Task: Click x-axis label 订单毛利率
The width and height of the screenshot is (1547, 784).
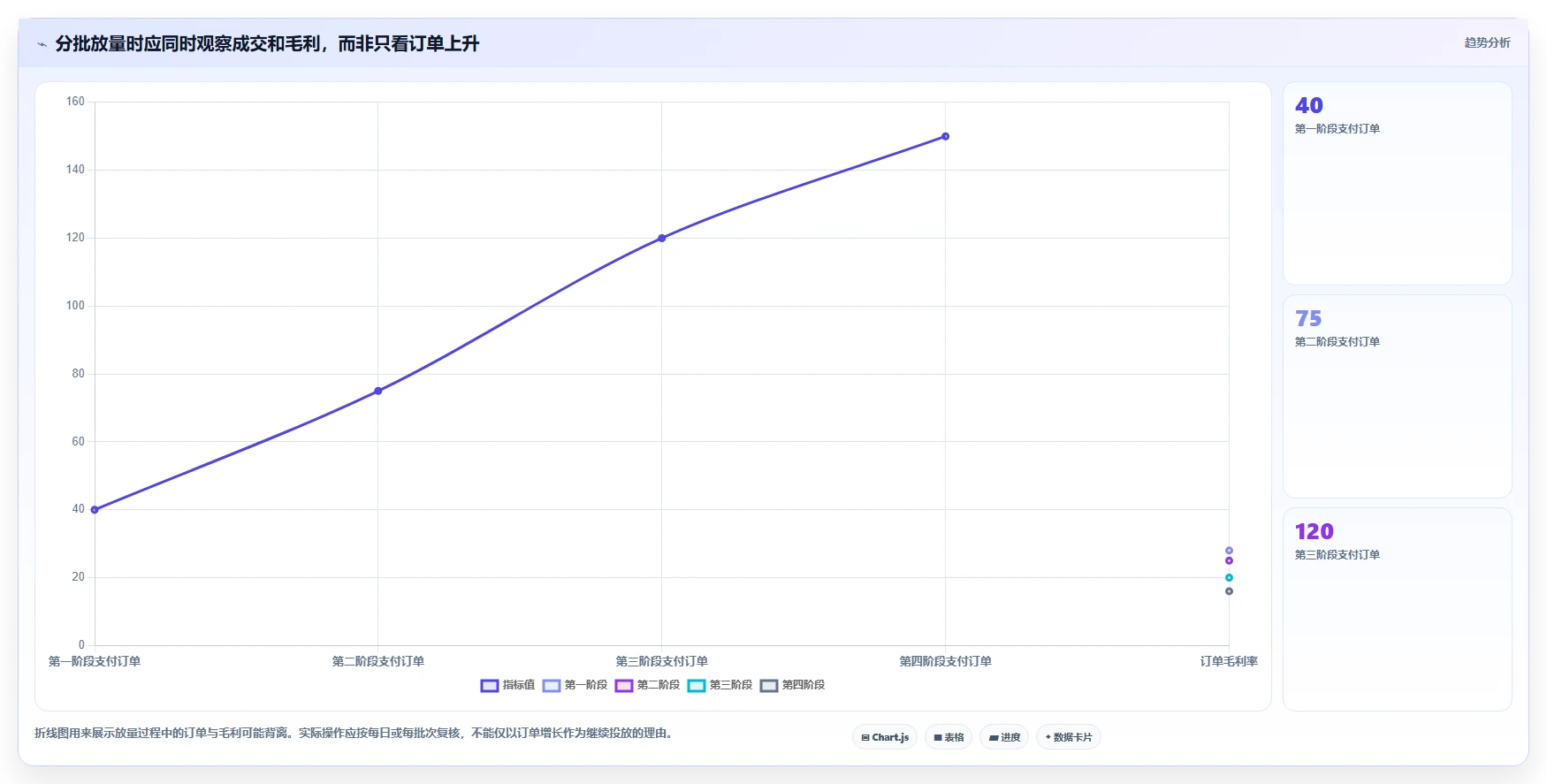Action: 1229,661
